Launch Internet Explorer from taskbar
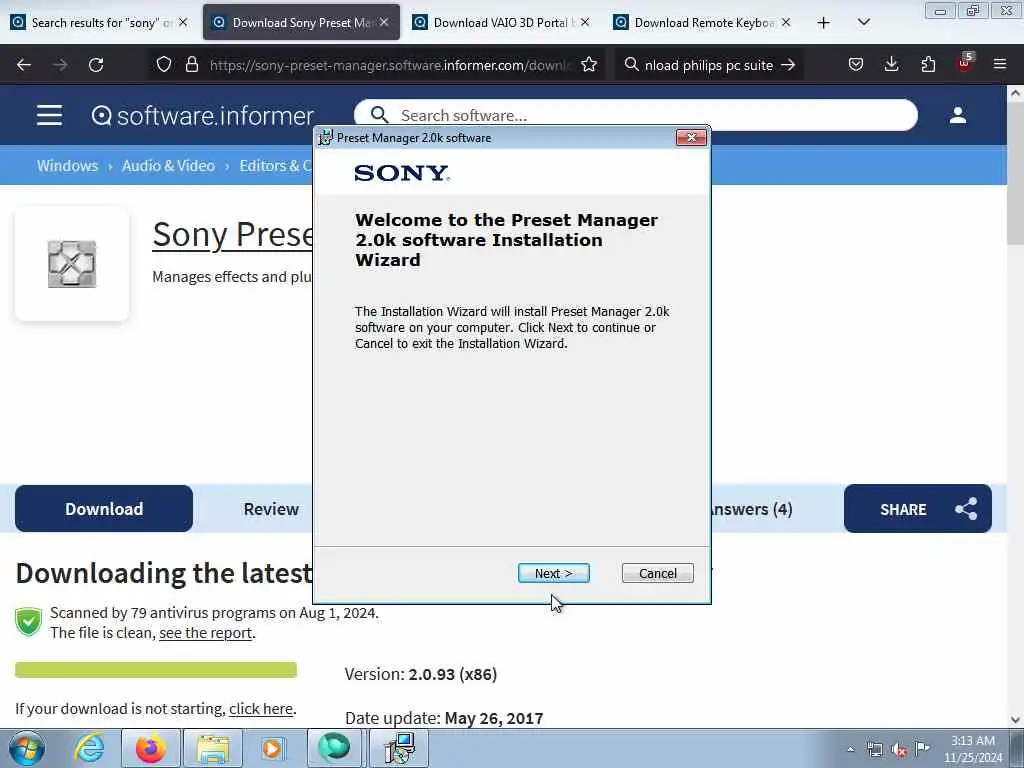This screenshot has height=768, width=1024. pyautogui.click(x=89, y=748)
